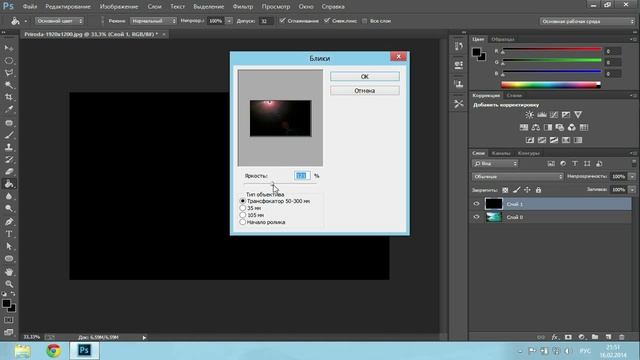Select the History Brush tool

pos(9,160)
